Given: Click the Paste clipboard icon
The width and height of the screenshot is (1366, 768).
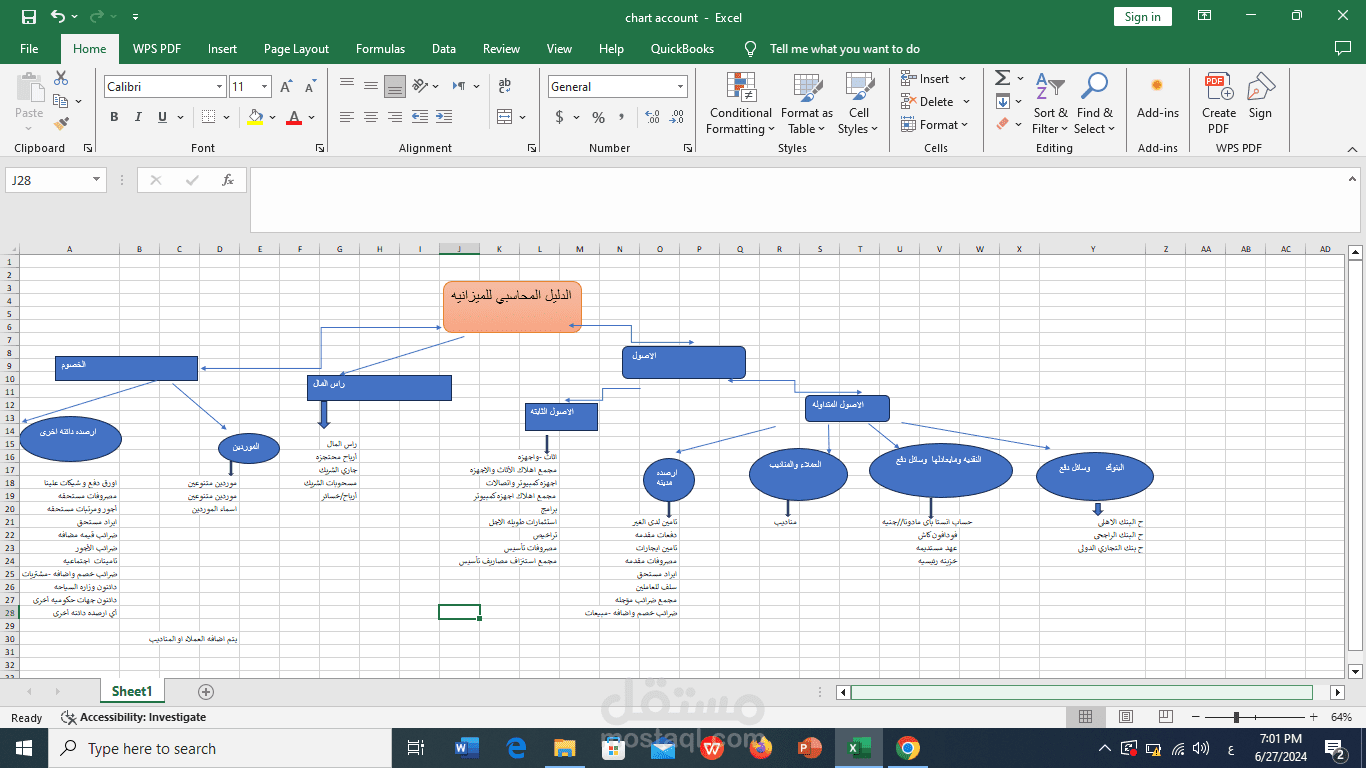Looking at the screenshot, I should (29, 88).
